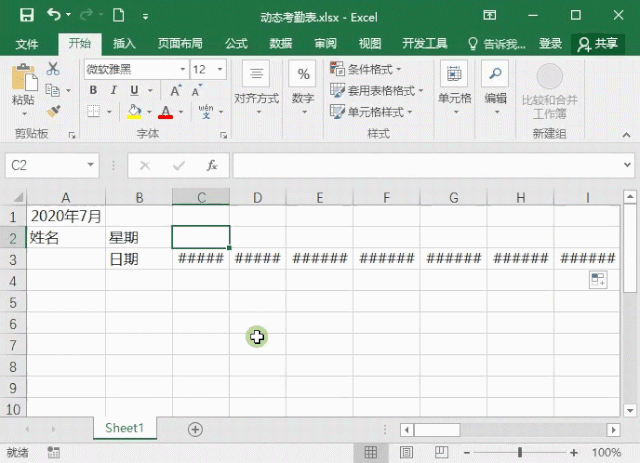Open the ribbon display options icon in title bar
This screenshot has height=463, width=640.
point(489,15)
